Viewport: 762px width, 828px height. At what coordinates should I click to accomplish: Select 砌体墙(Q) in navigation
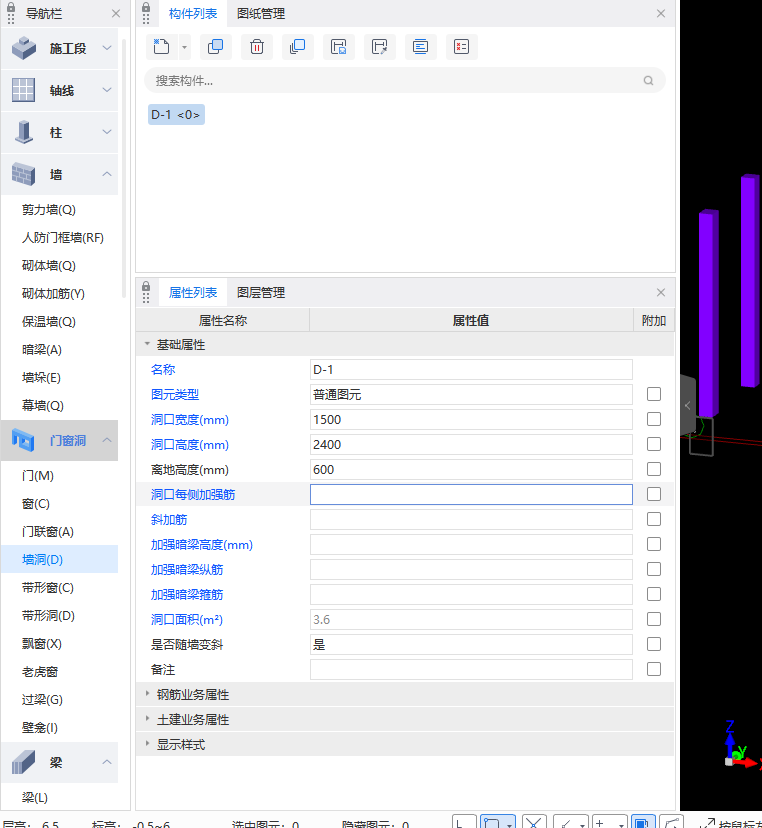(x=49, y=266)
